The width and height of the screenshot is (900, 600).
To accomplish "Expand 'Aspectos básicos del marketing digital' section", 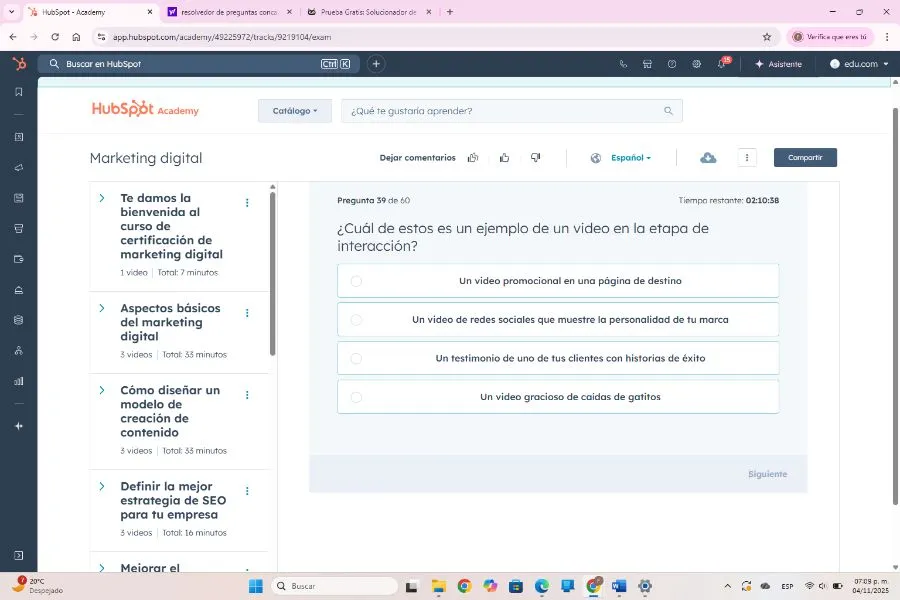I will pos(102,308).
